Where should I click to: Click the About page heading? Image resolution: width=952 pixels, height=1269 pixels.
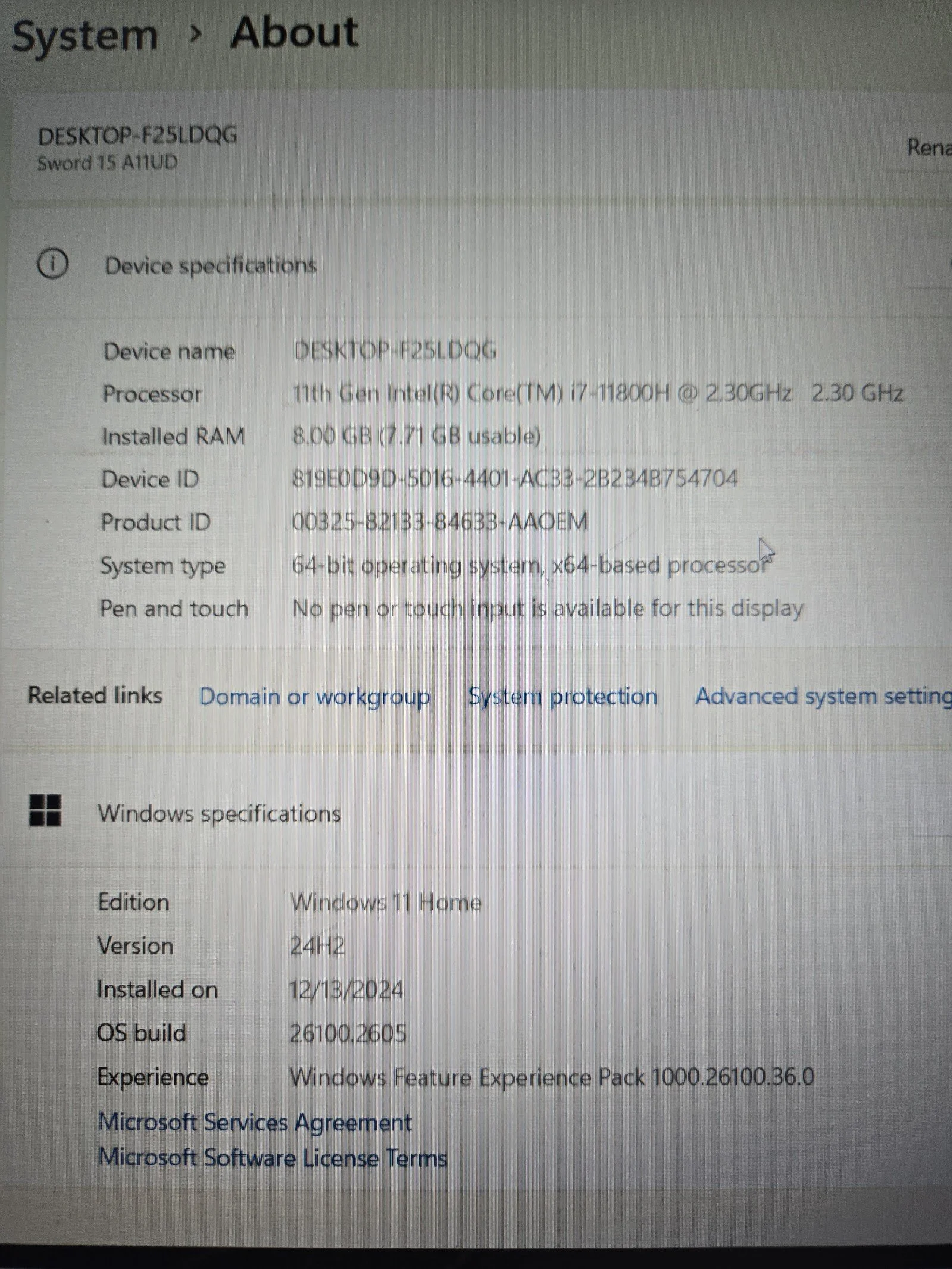point(295,33)
